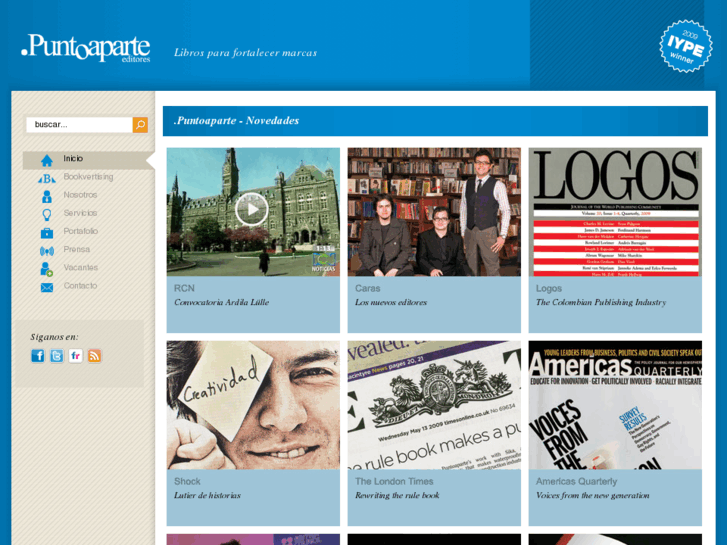Open the Prensa menu item
727x545 pixels.
77,249
